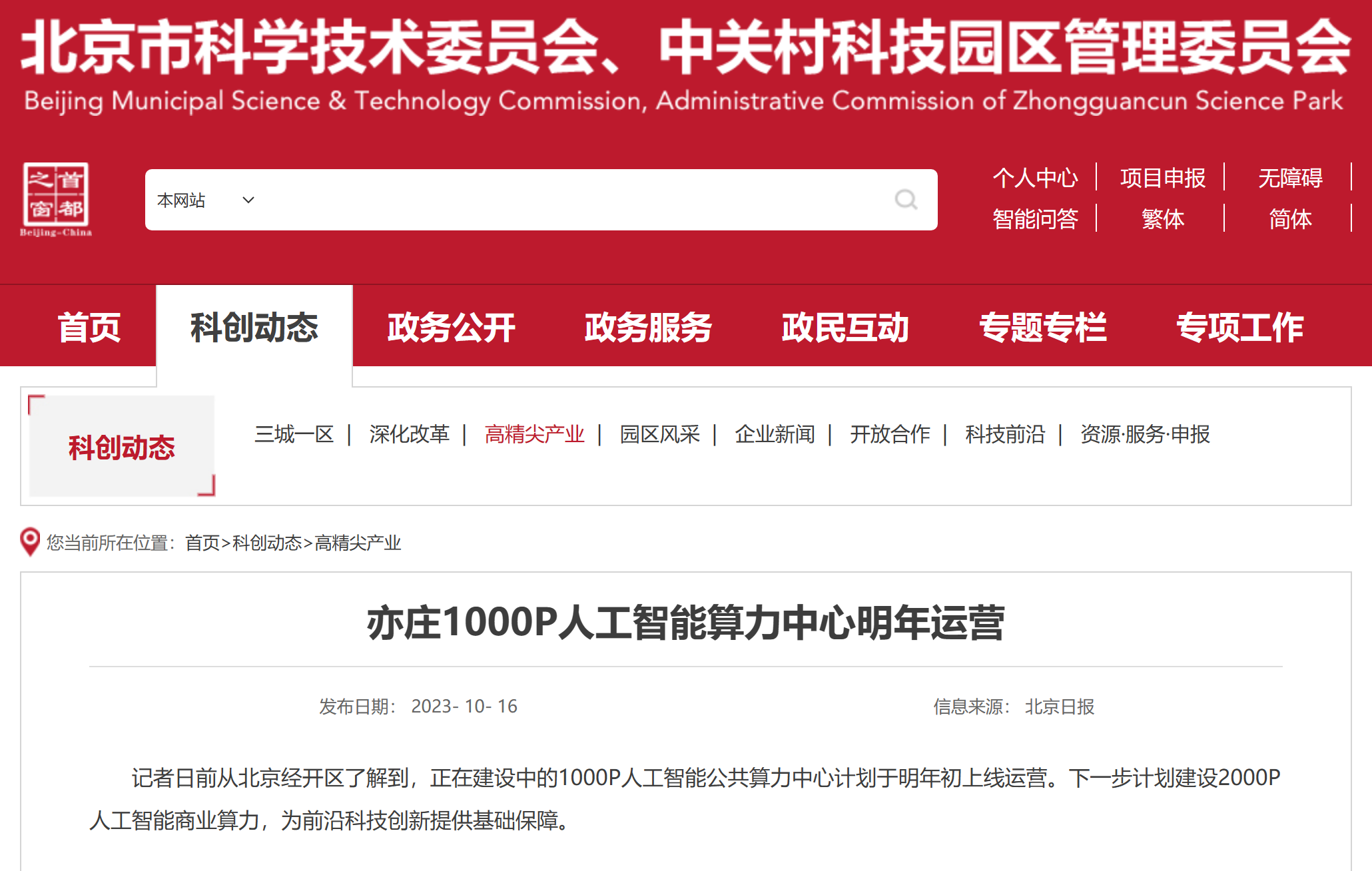Click the red location pin icon

[30, 541]
